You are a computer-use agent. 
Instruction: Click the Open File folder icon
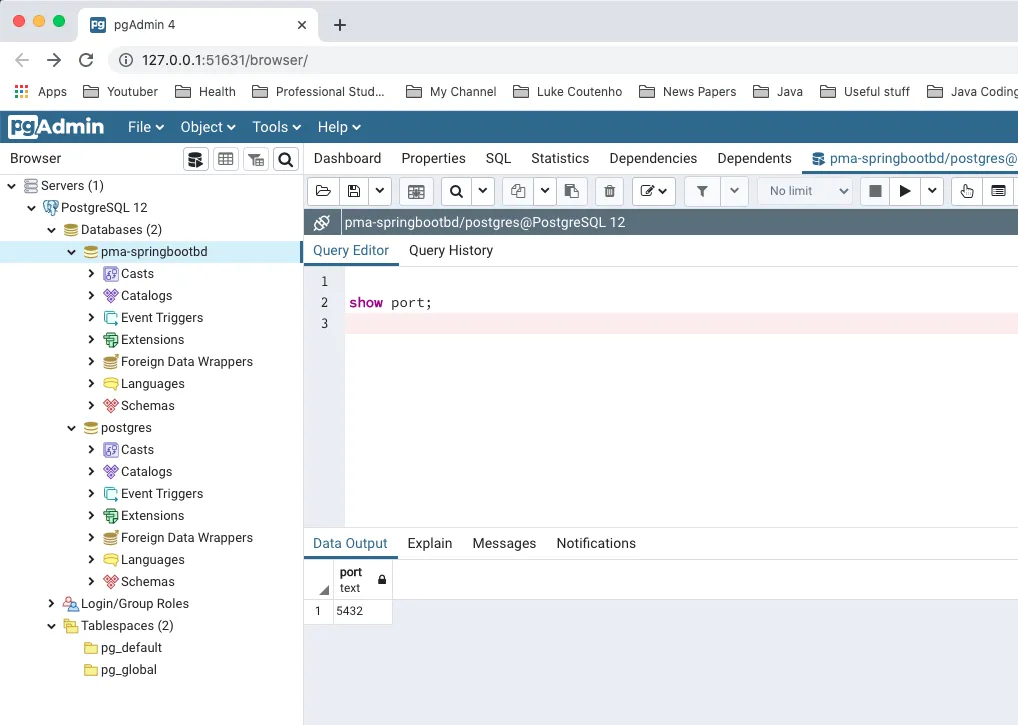coord(323,191)
